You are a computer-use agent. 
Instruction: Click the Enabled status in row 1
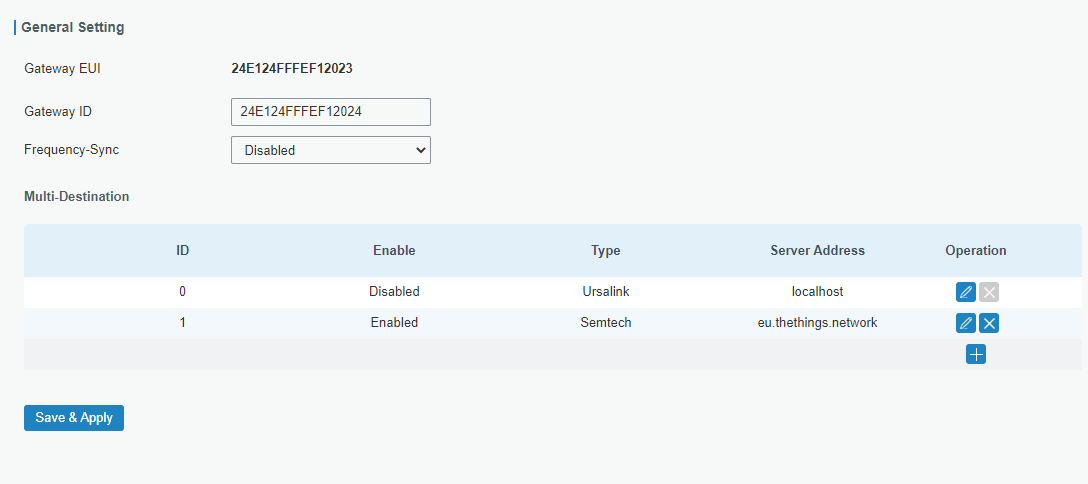394,323
